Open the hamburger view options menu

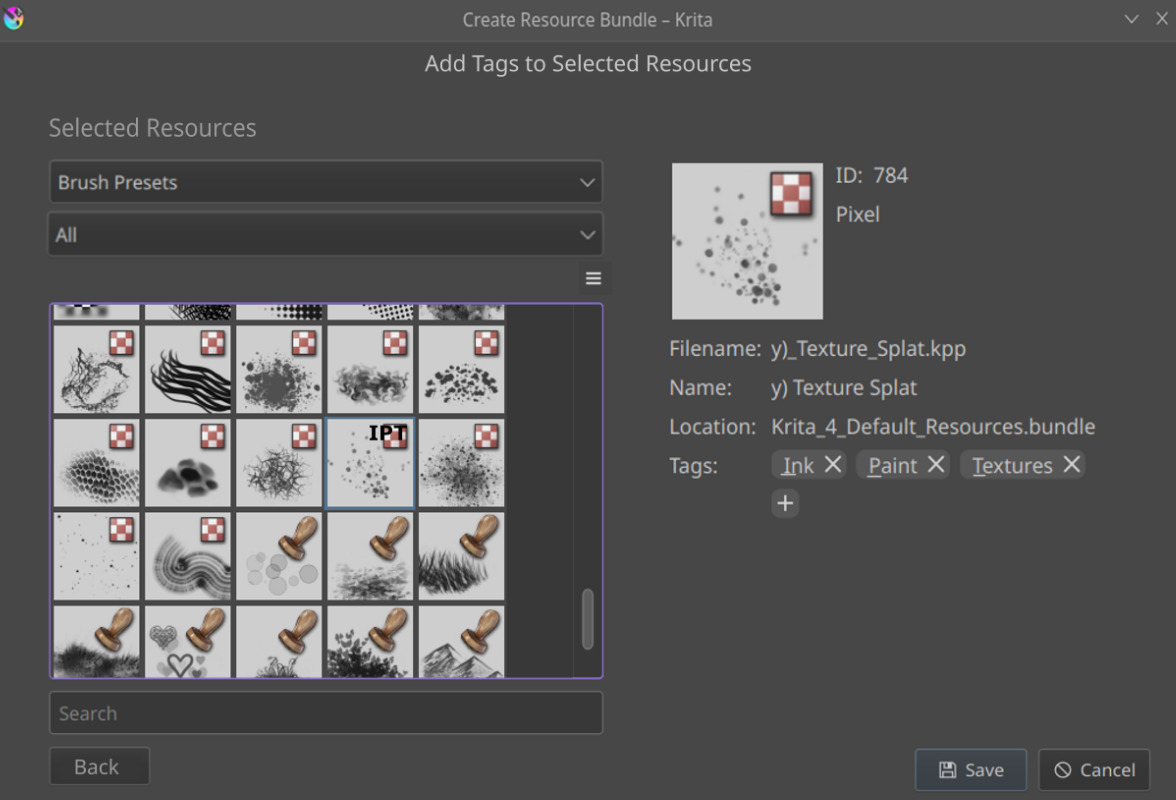point(593,279)
